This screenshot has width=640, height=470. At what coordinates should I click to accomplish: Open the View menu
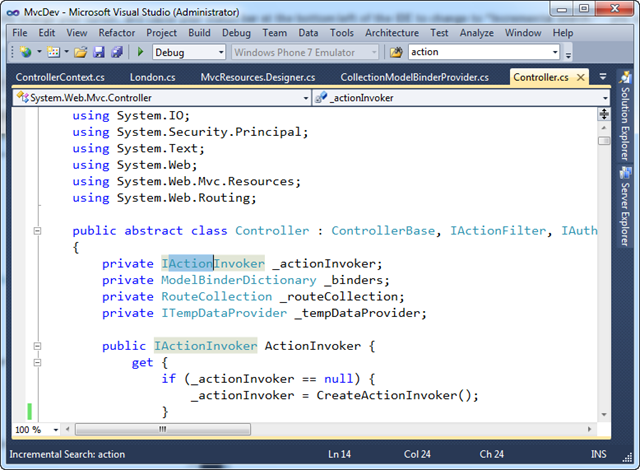point(77,33)
